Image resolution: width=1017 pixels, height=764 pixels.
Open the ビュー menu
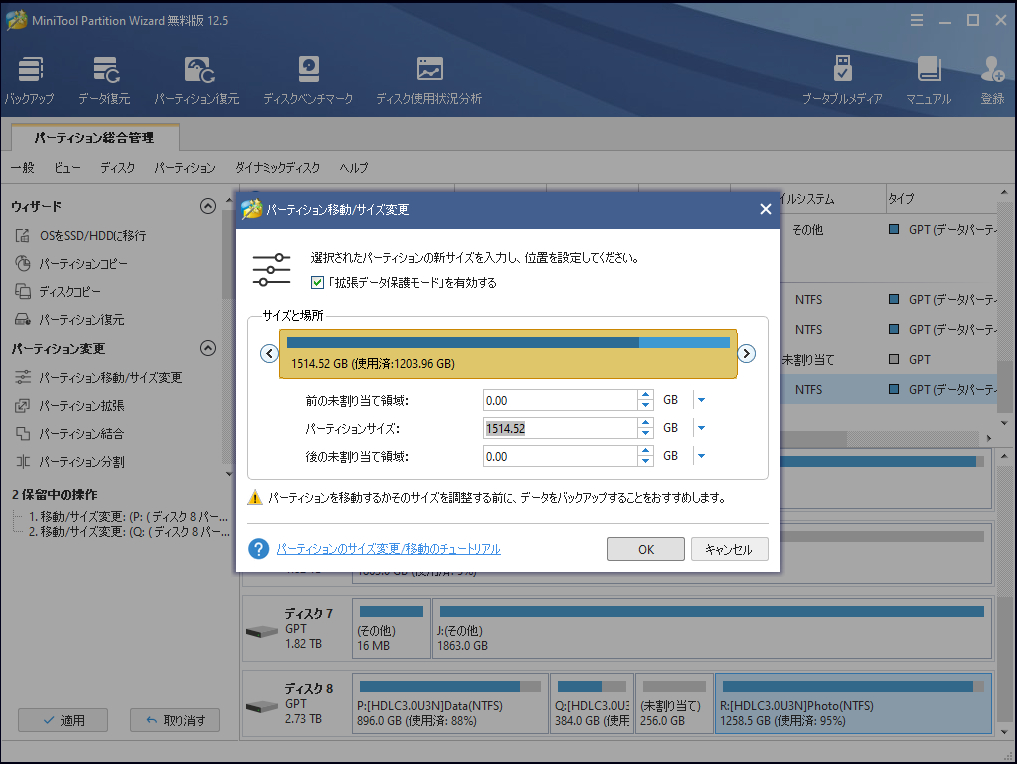coord(67,167)
